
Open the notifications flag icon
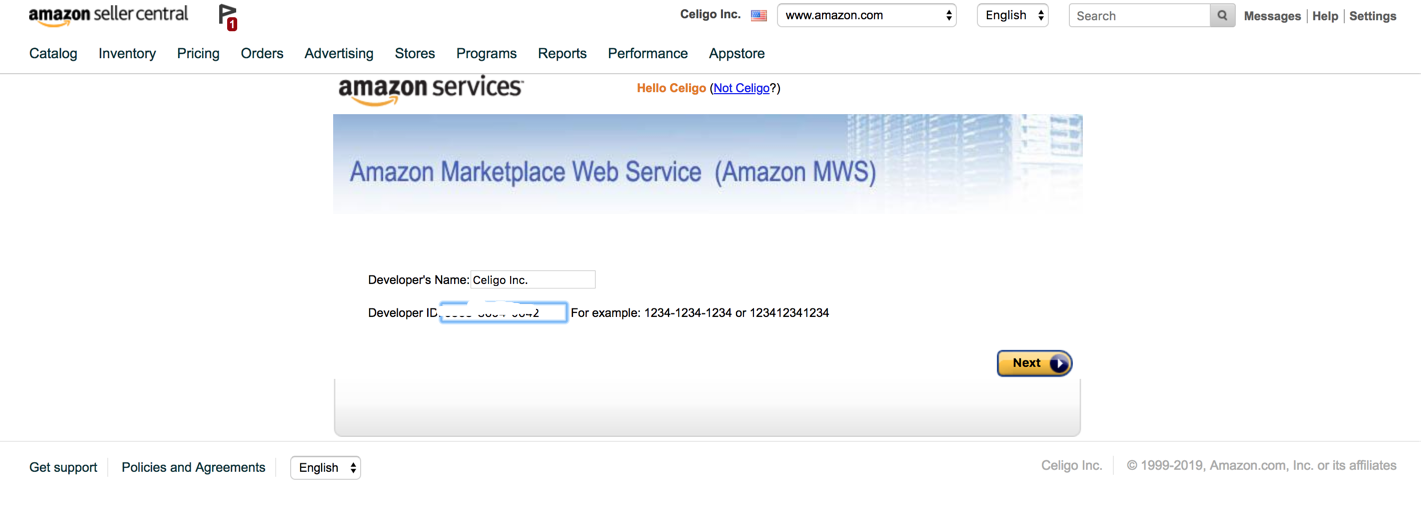(x=228, y=17)
